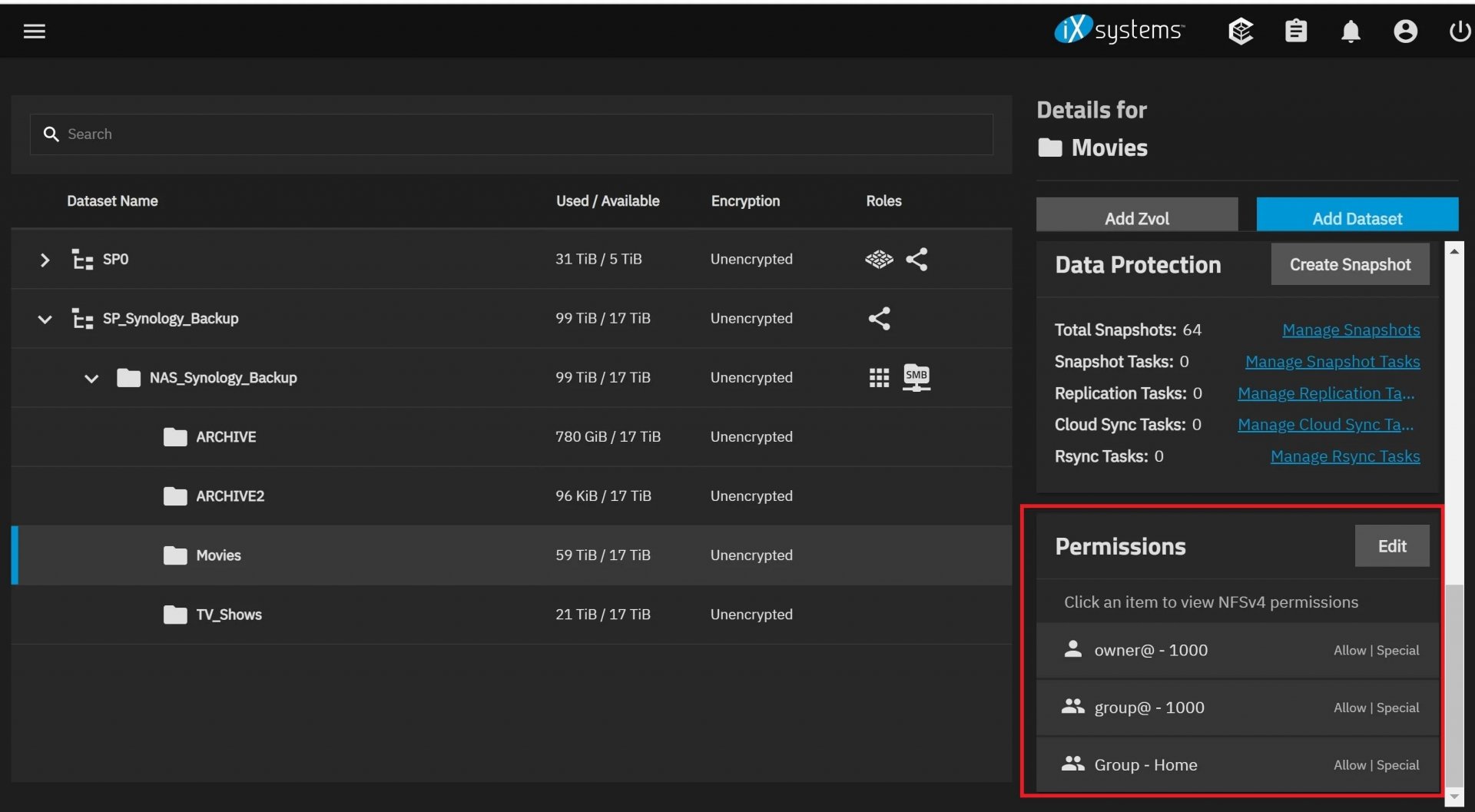Click the power button icon
This screenshot has height=812, width=1475.
pos(1459,31)
